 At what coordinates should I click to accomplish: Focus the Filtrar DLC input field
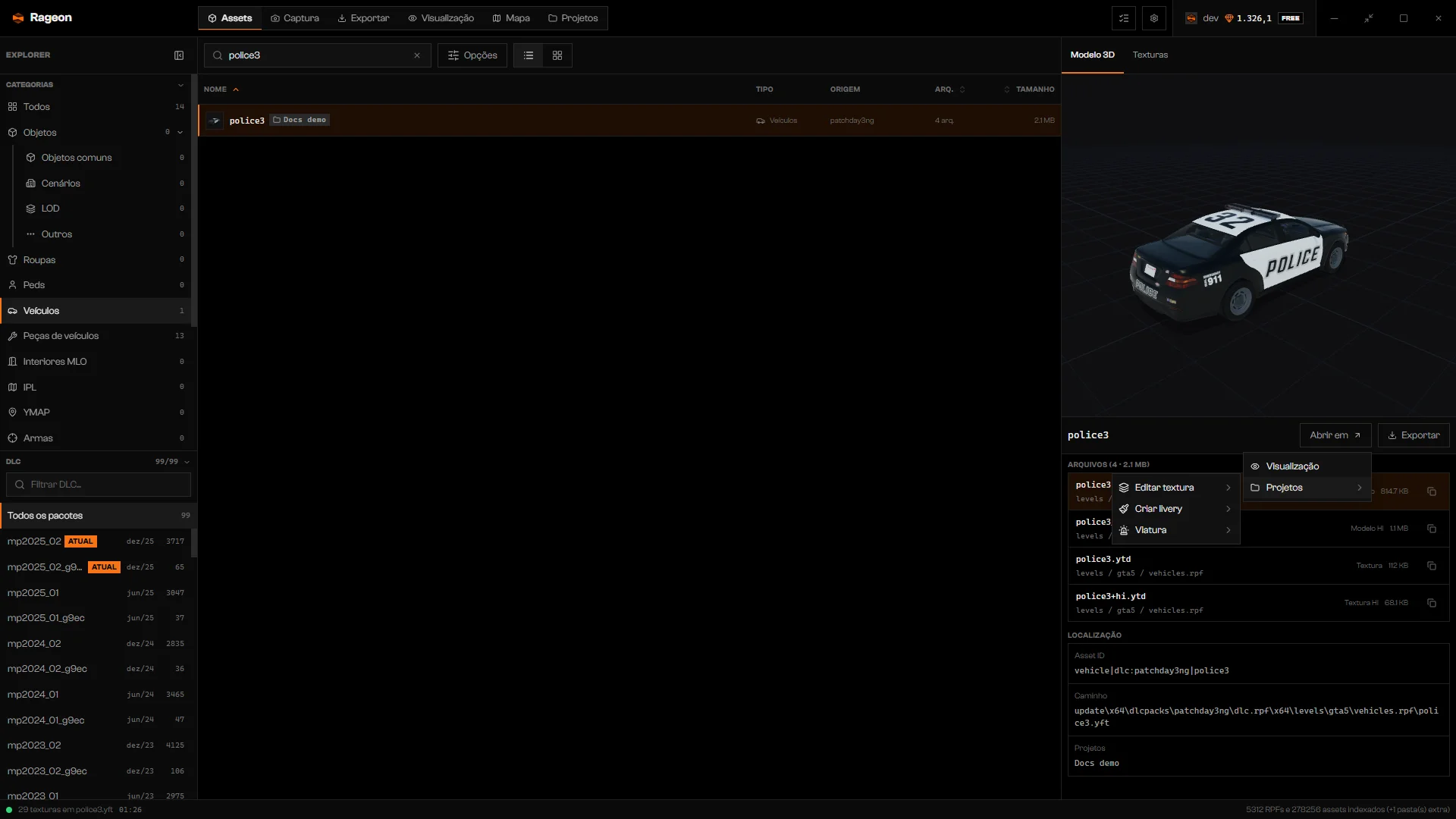coord(99,485)
